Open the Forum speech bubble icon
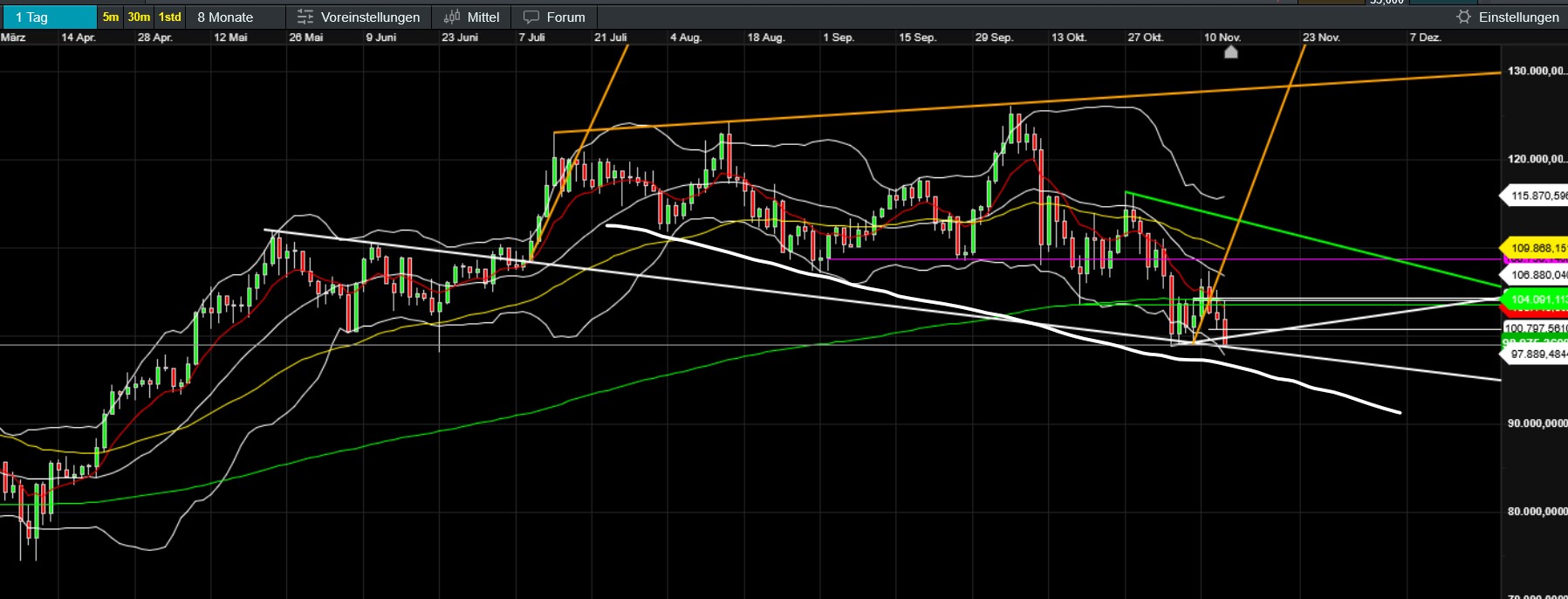Viewport: 1568px width, 599px height. (x=531, y=17)
